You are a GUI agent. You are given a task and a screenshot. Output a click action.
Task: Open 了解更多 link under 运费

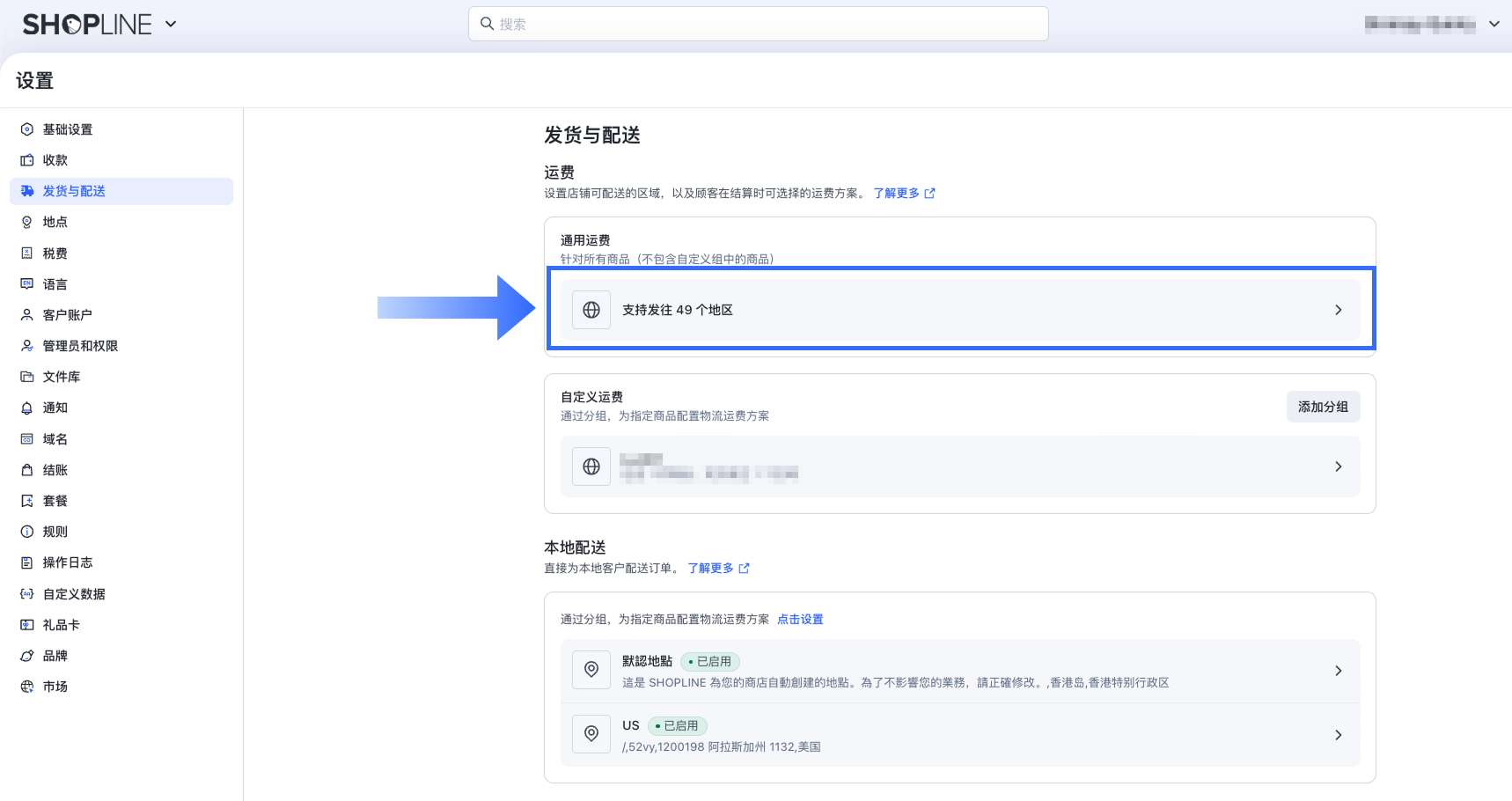[904, 194]
